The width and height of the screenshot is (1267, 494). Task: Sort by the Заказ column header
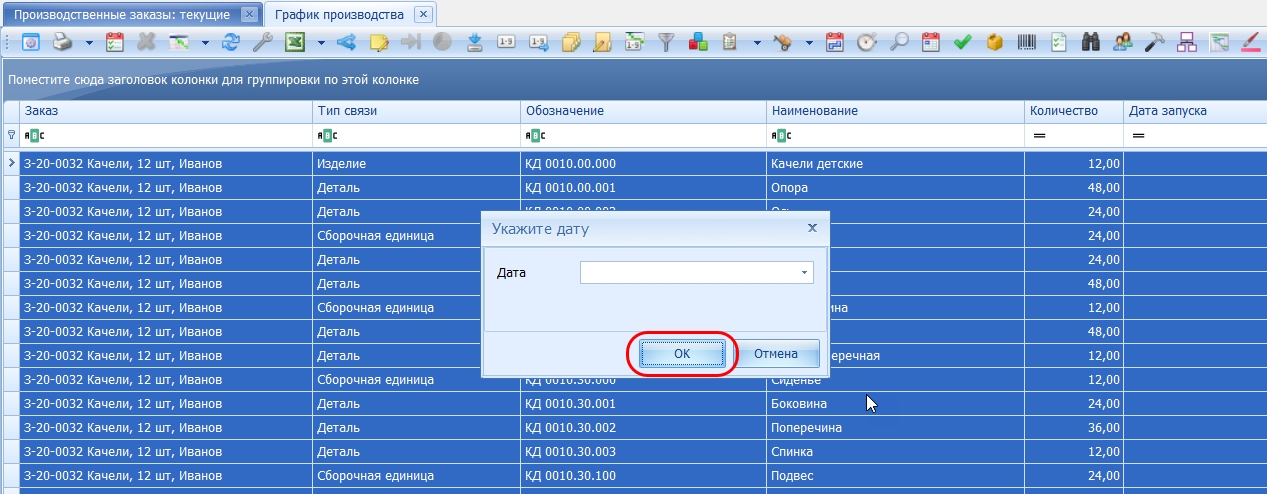point(166,111)
